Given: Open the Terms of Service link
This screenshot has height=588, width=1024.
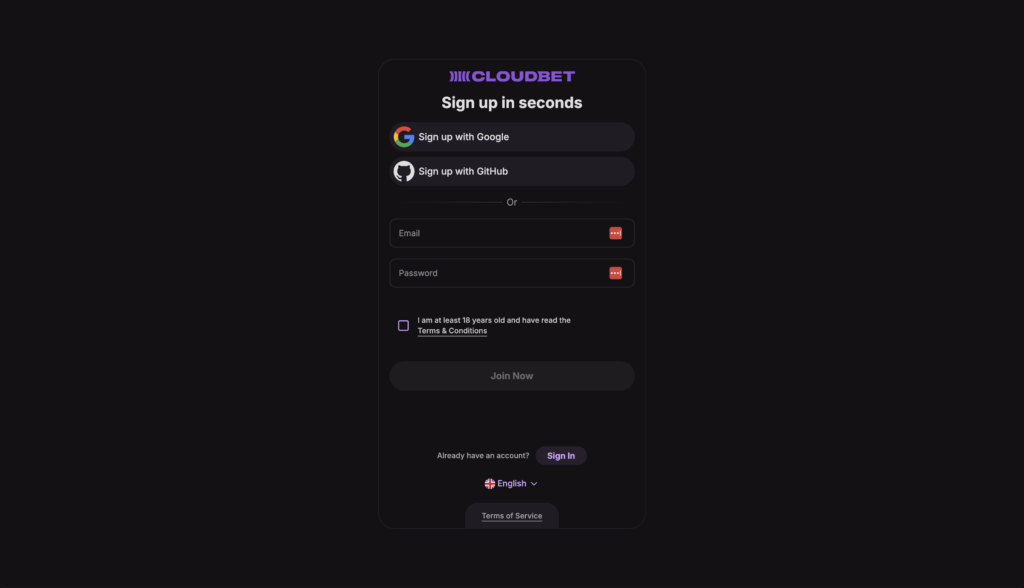Looking at the screenshot, I should coord(512,515).
